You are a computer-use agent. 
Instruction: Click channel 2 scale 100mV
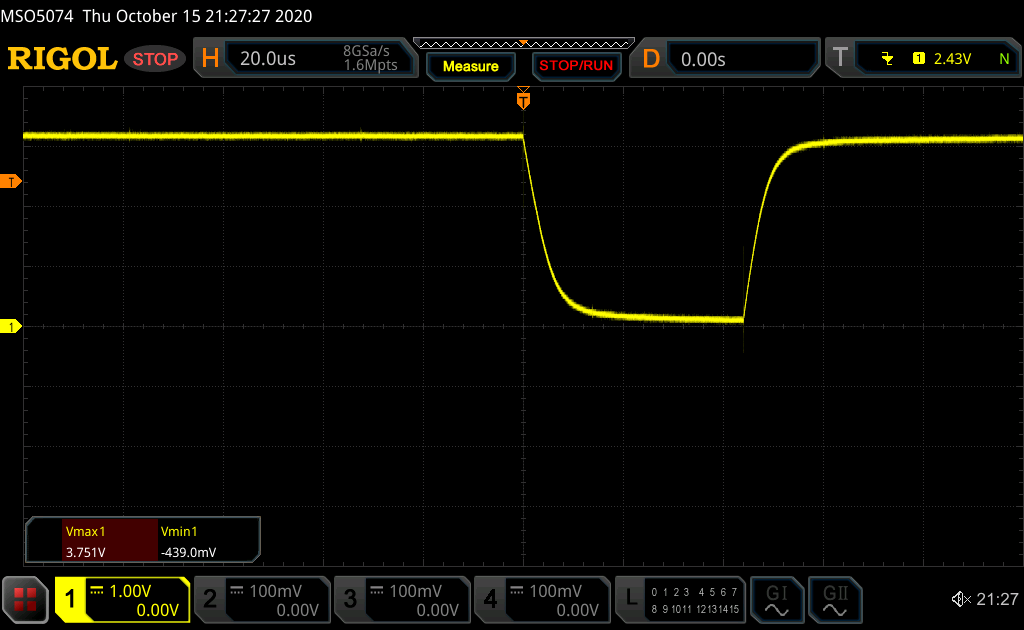coord(275,591)
